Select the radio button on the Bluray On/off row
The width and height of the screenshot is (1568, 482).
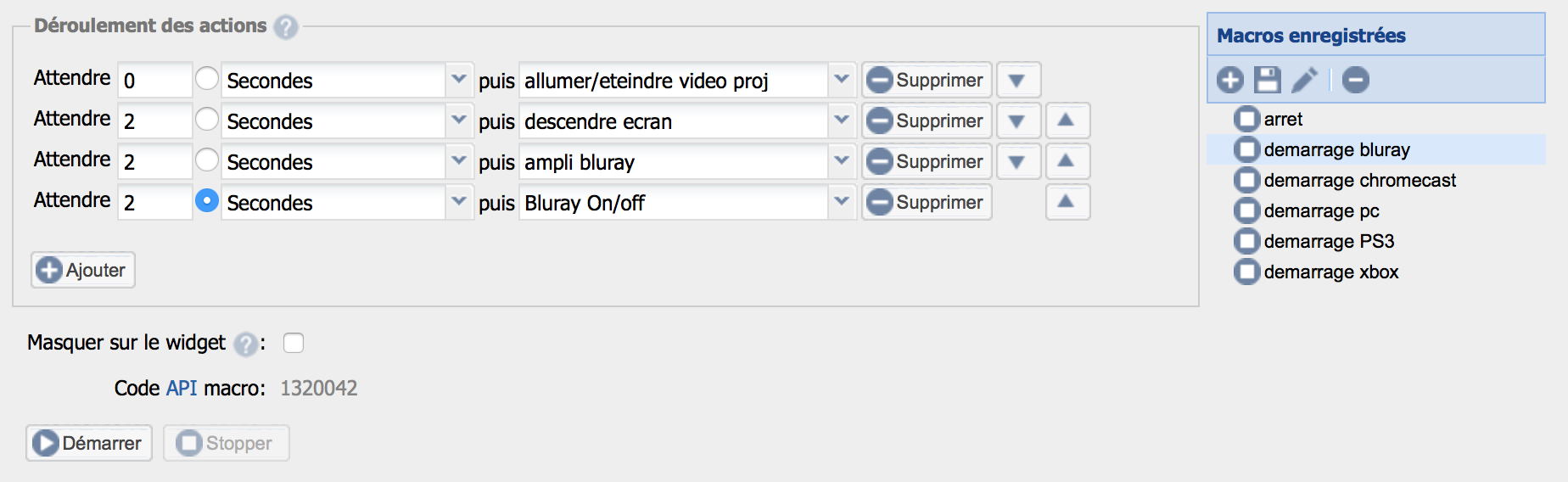point(207,200)
